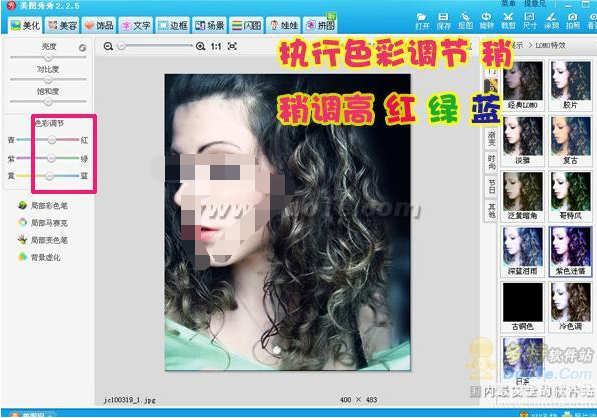
Task: Click the fit-to-window icon next to 1:1
Action: pyautogui.click(x=232, y=46)
